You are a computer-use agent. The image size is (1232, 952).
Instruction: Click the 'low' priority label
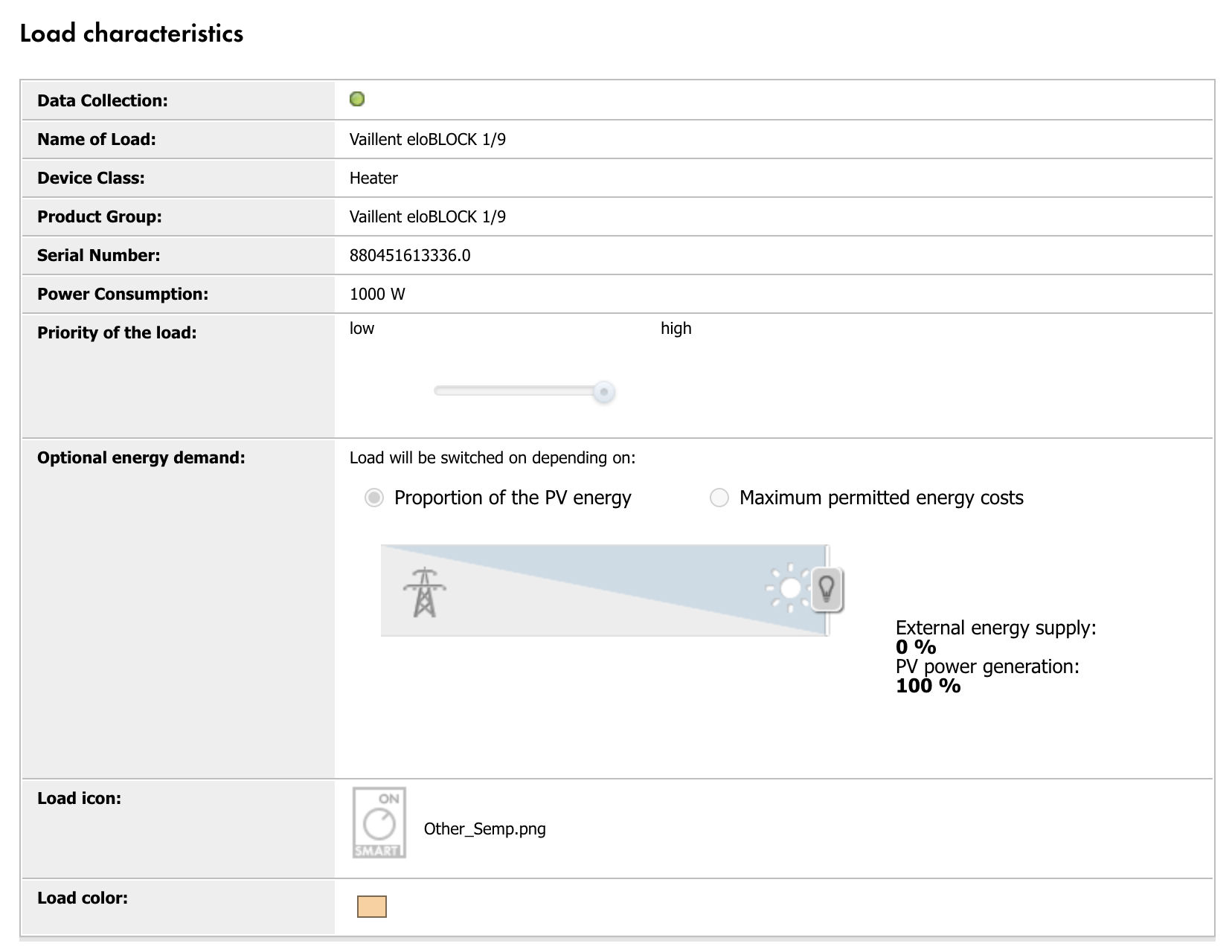click(x=362, y=329)
